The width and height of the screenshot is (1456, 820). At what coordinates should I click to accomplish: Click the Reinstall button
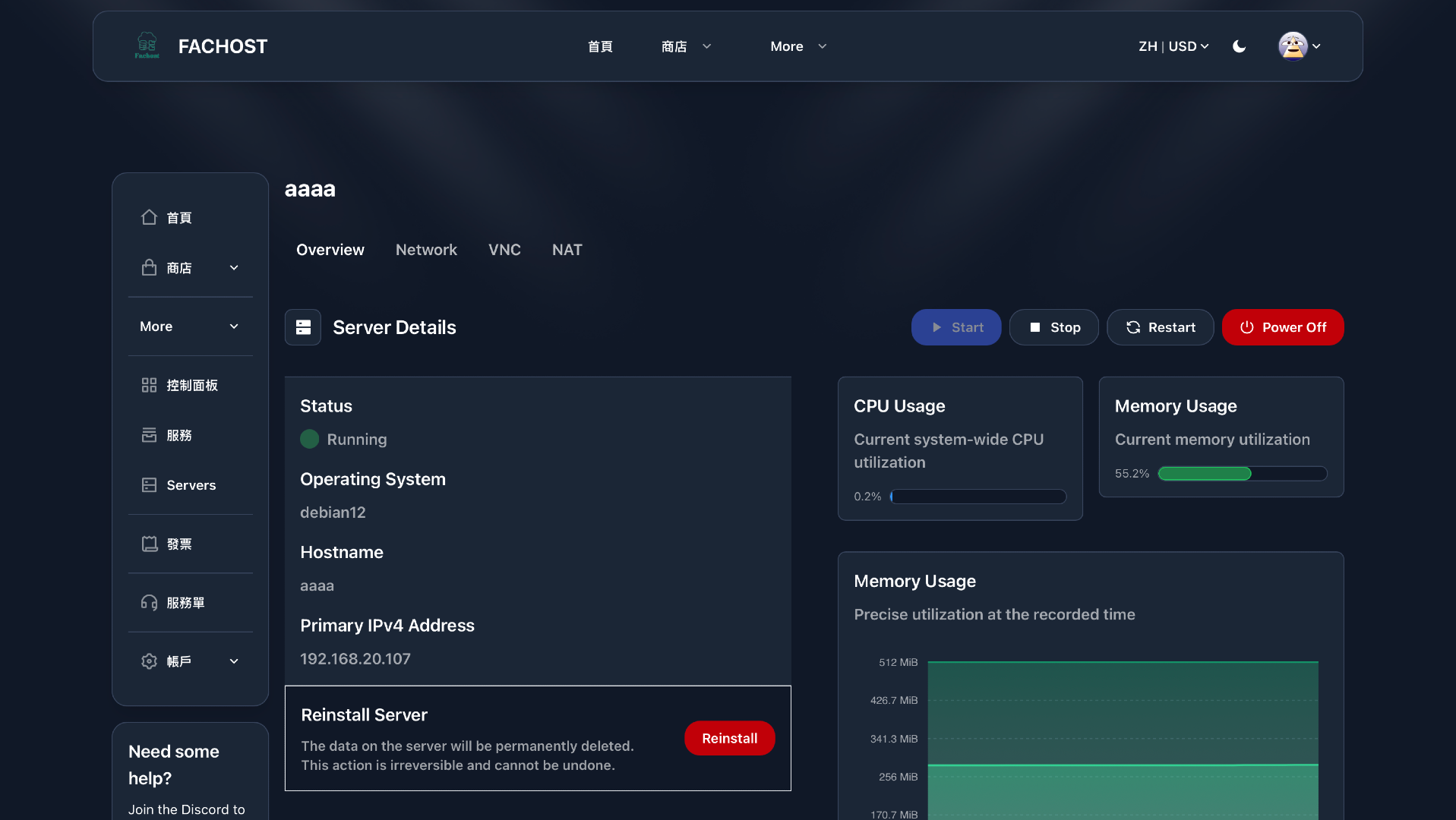(729, 738)
